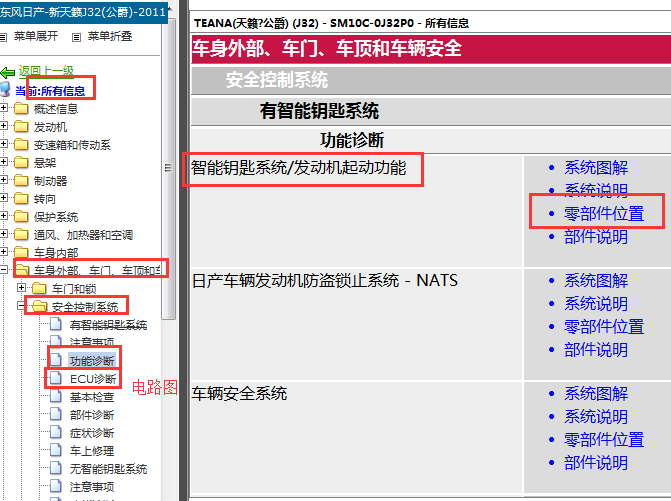Select the 功能诊断 tree entry
Image resolution: width=671 pixels, height=501 pixels.
coord(92,361)
